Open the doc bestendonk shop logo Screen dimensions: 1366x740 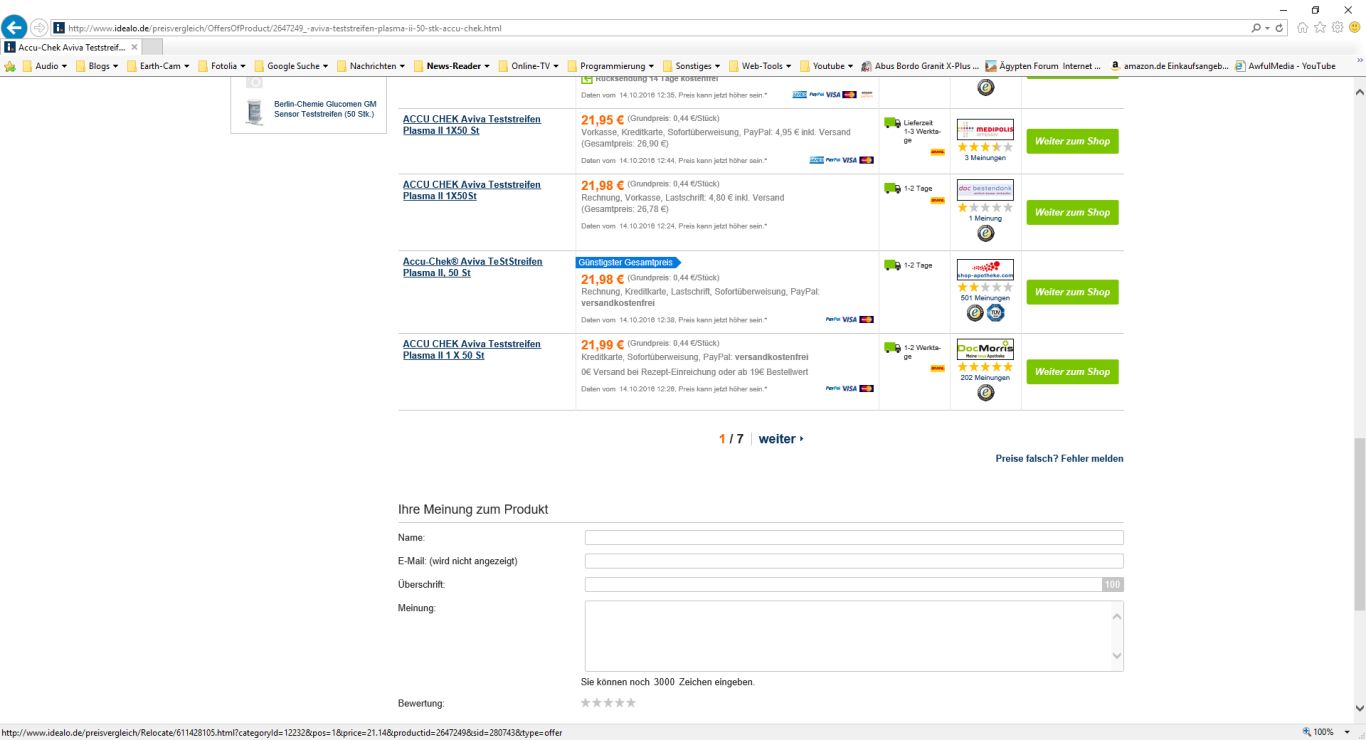[x=985, y=190]
